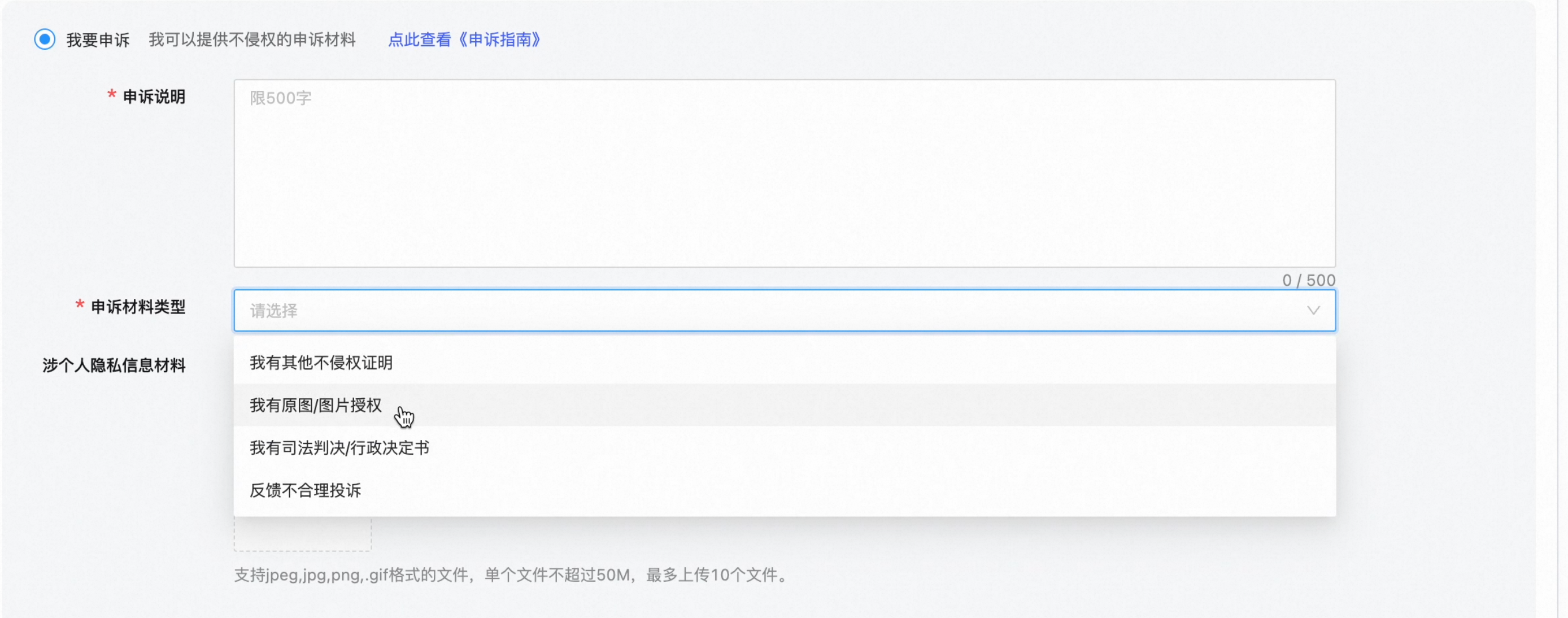Click the 请选择 combo box field
Screen dimensions: 1568x618
785,311
